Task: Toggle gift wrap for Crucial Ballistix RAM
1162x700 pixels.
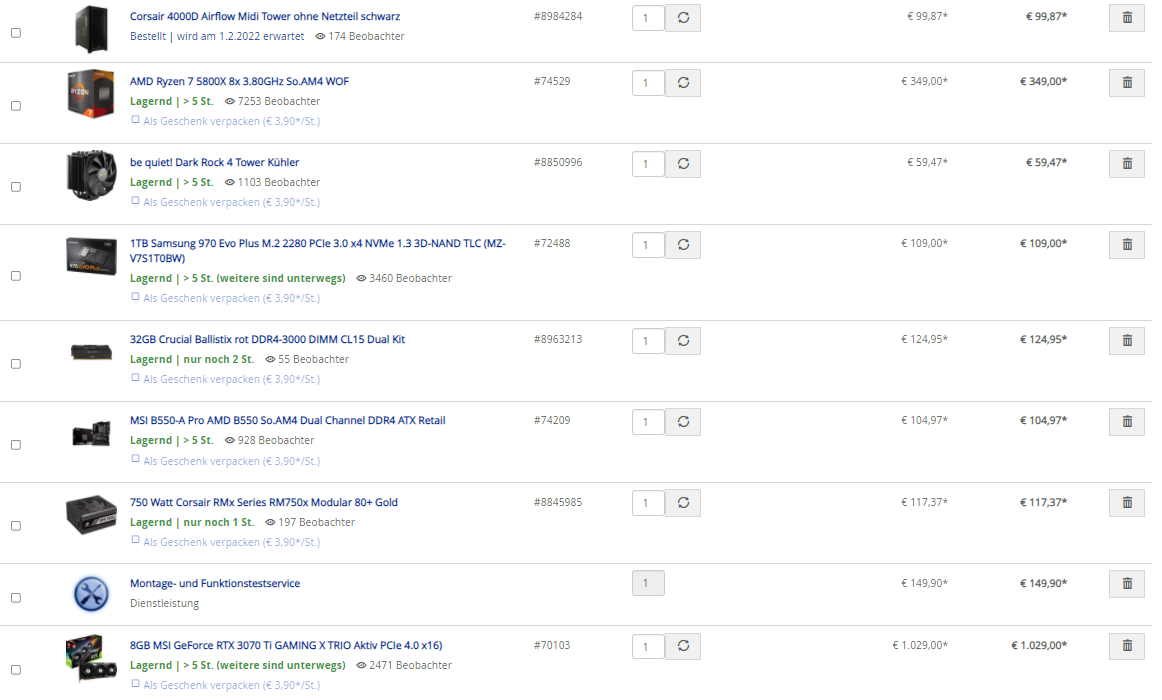Action: click(135, 378)
